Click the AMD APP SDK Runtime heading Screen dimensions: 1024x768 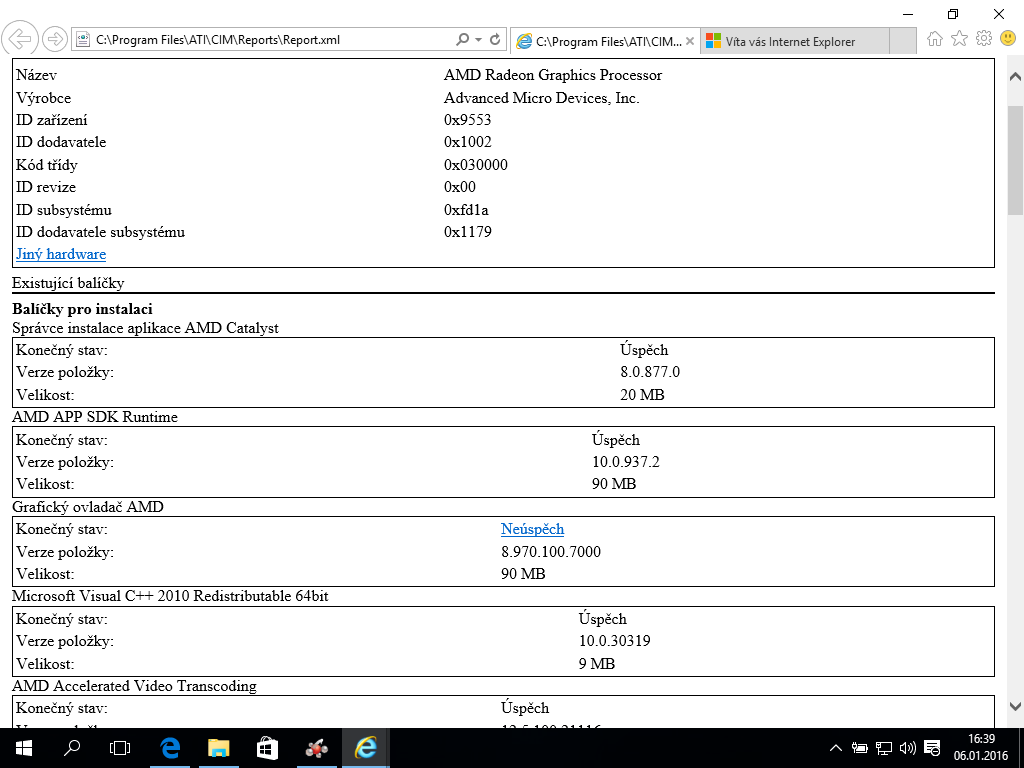pyautogui.click(x=95, y=417)
